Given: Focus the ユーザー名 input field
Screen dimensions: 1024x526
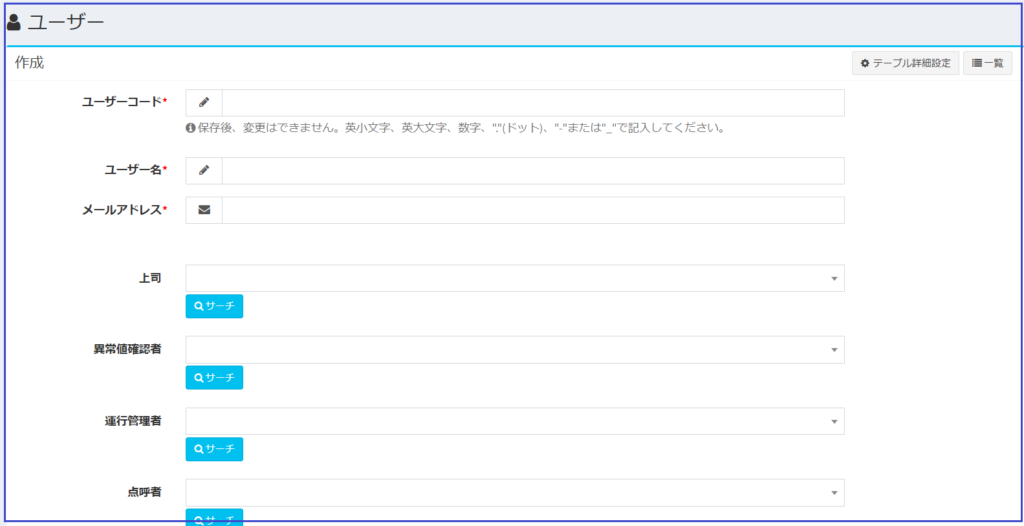Looking at the screenshot, I should click(533, 171).
